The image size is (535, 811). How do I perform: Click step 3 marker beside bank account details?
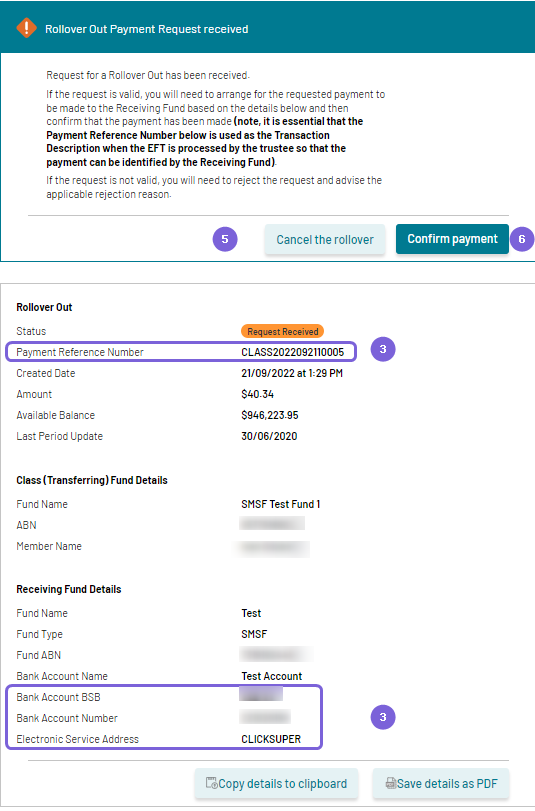383,717
